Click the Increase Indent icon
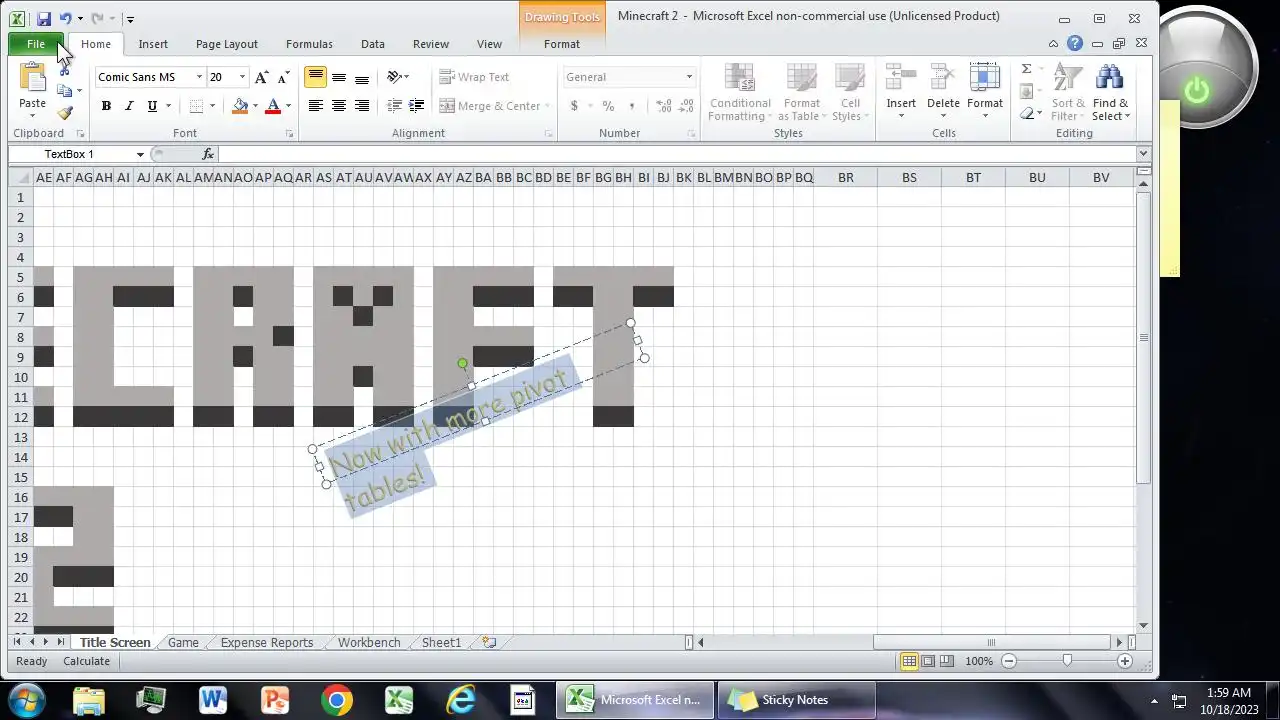The width and height of the screenshot is (1280, 720). 417,106
